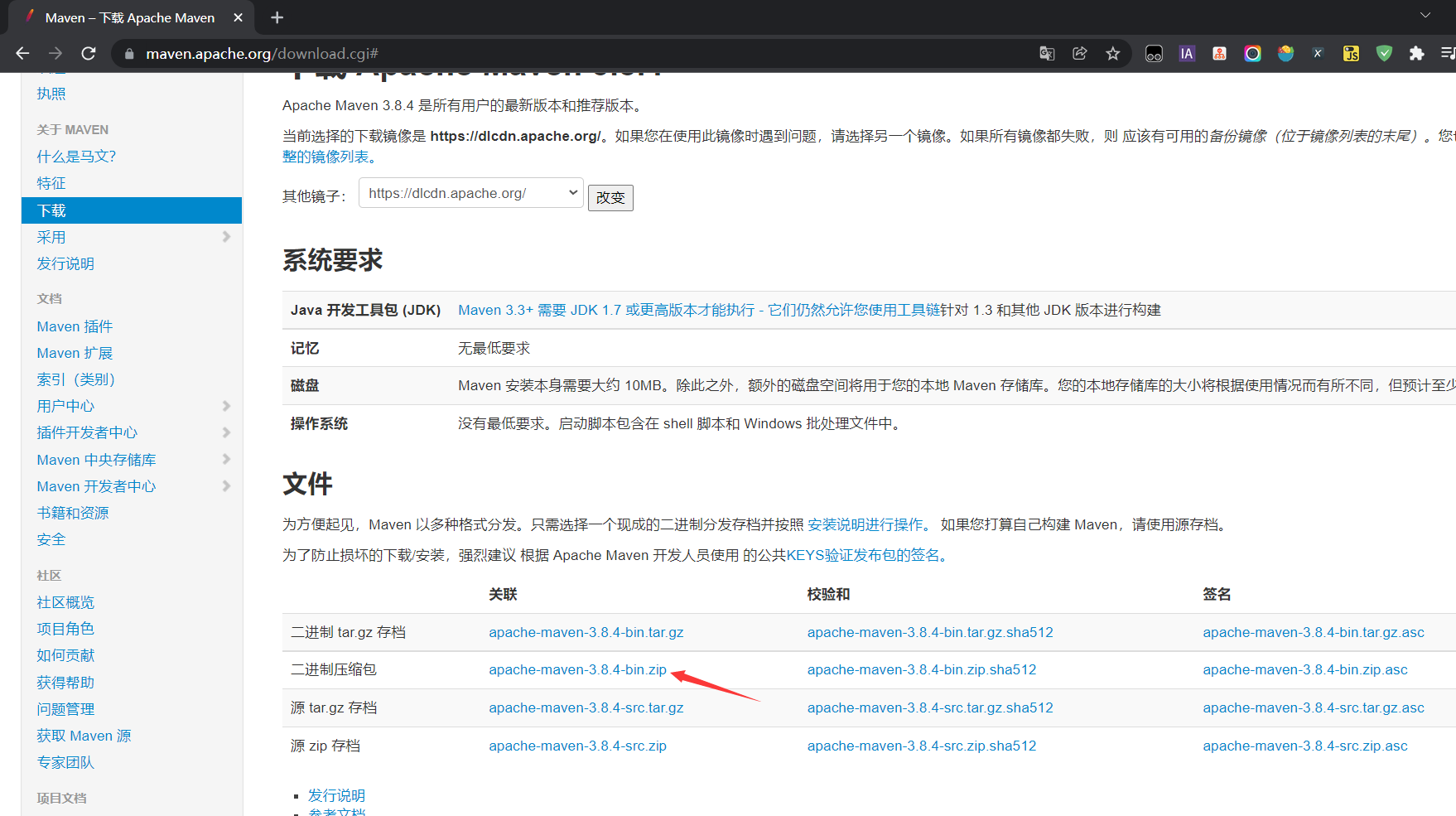Expand the 用户中心 submenu arrow

pyautogui.click(x=227, y=406)
